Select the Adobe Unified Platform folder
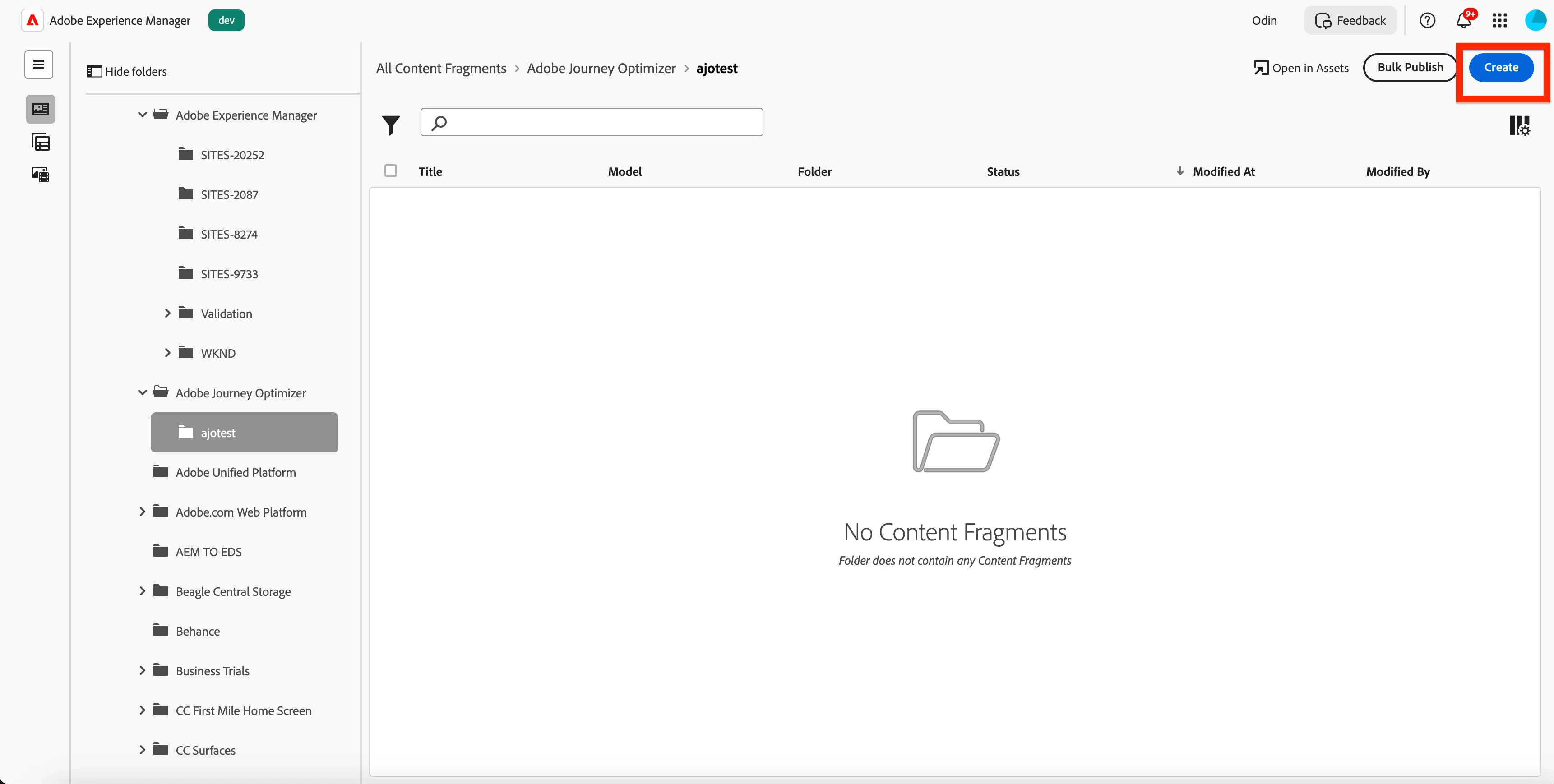 (x=235, y=472)
